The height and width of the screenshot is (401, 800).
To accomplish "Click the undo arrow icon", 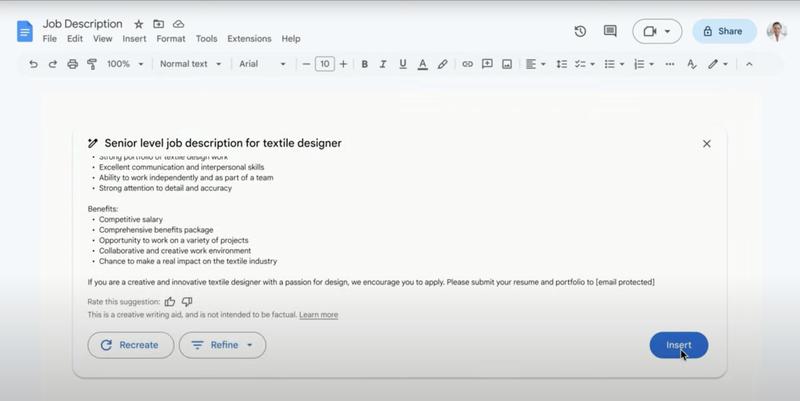I will point(33,64).
